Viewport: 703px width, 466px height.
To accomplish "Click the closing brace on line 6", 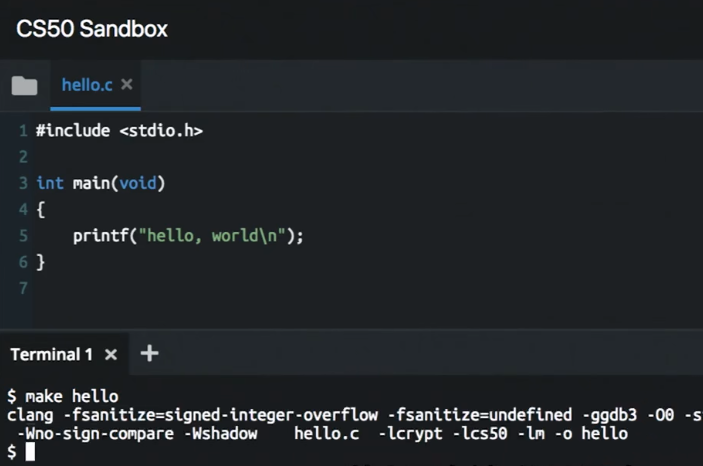I will [x=40, y=262].
